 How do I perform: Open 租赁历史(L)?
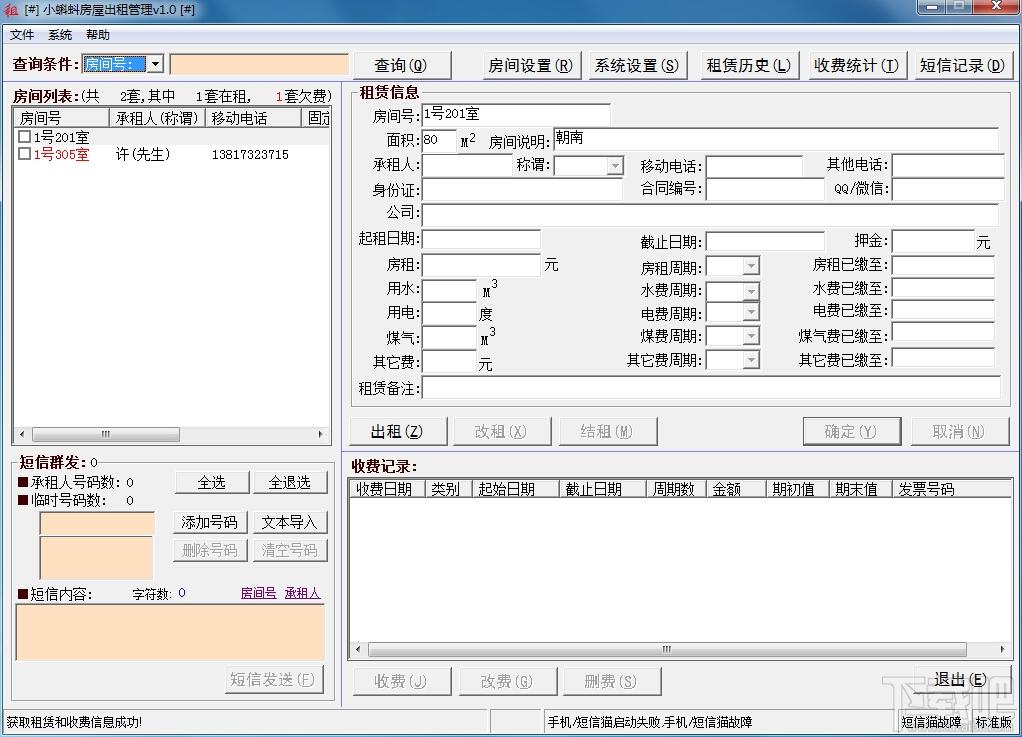click(748, 65)
